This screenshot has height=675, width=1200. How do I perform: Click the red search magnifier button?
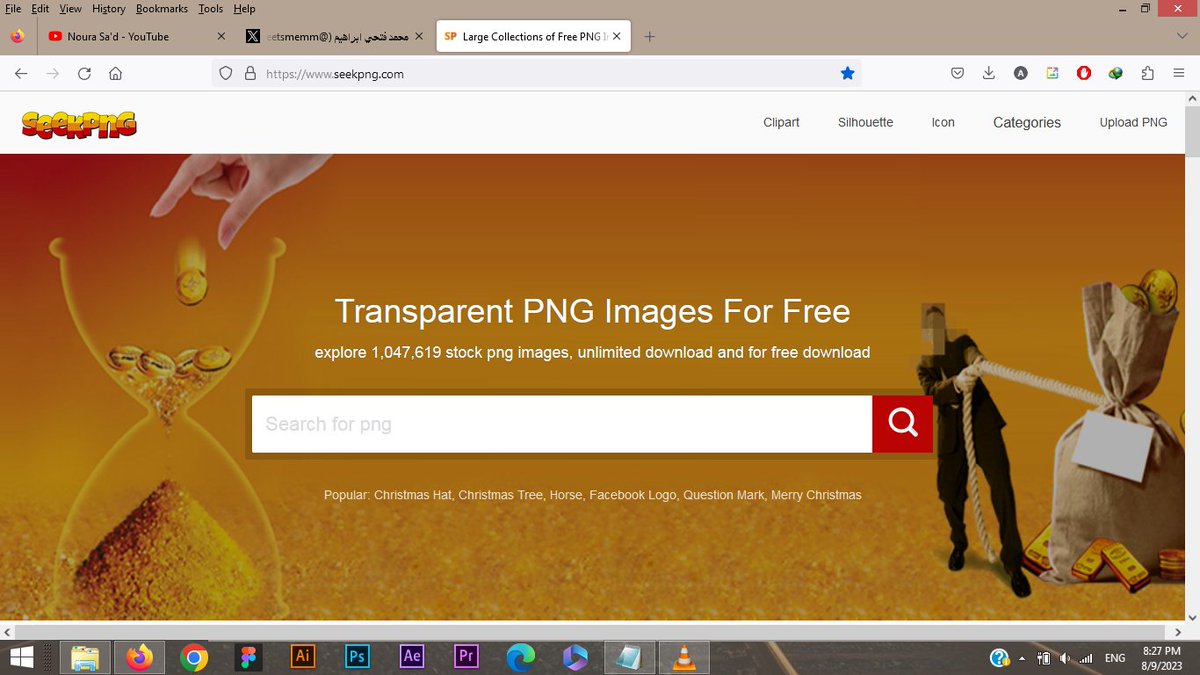[x=902, y=424]
